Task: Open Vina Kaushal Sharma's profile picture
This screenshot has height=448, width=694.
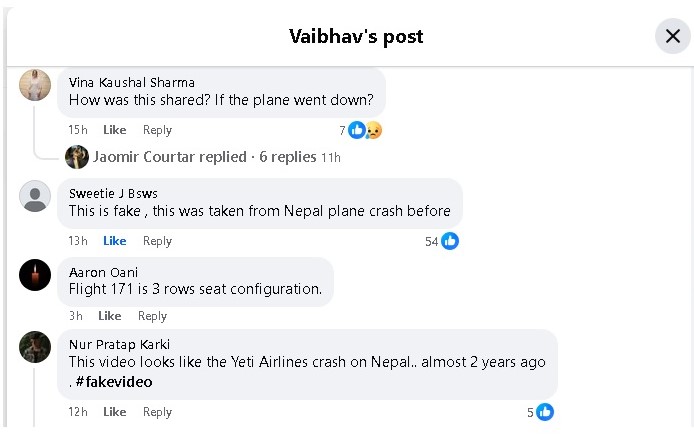Action: pos(36,85)
